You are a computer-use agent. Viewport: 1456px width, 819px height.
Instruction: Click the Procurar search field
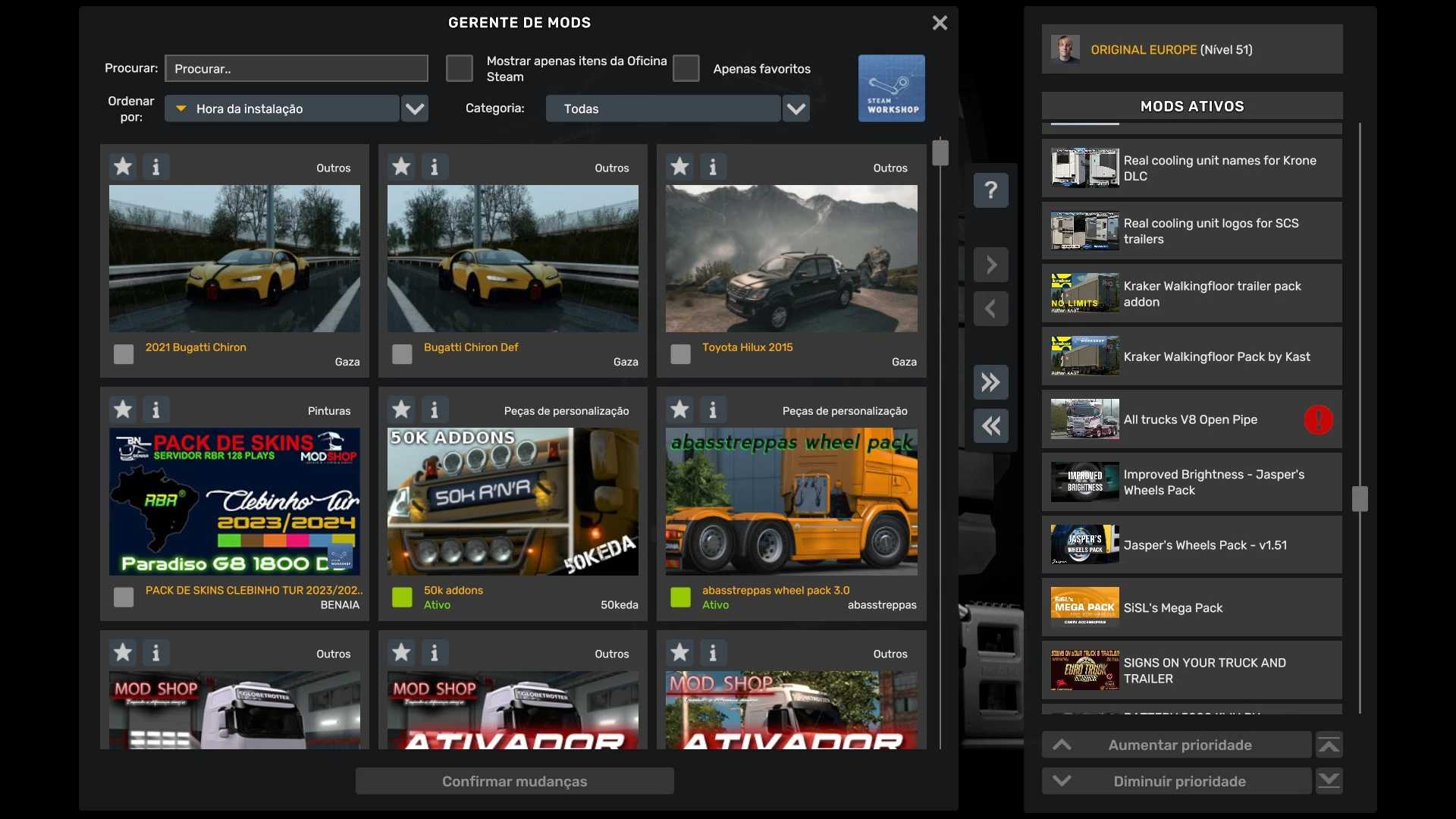pos(297,68)
